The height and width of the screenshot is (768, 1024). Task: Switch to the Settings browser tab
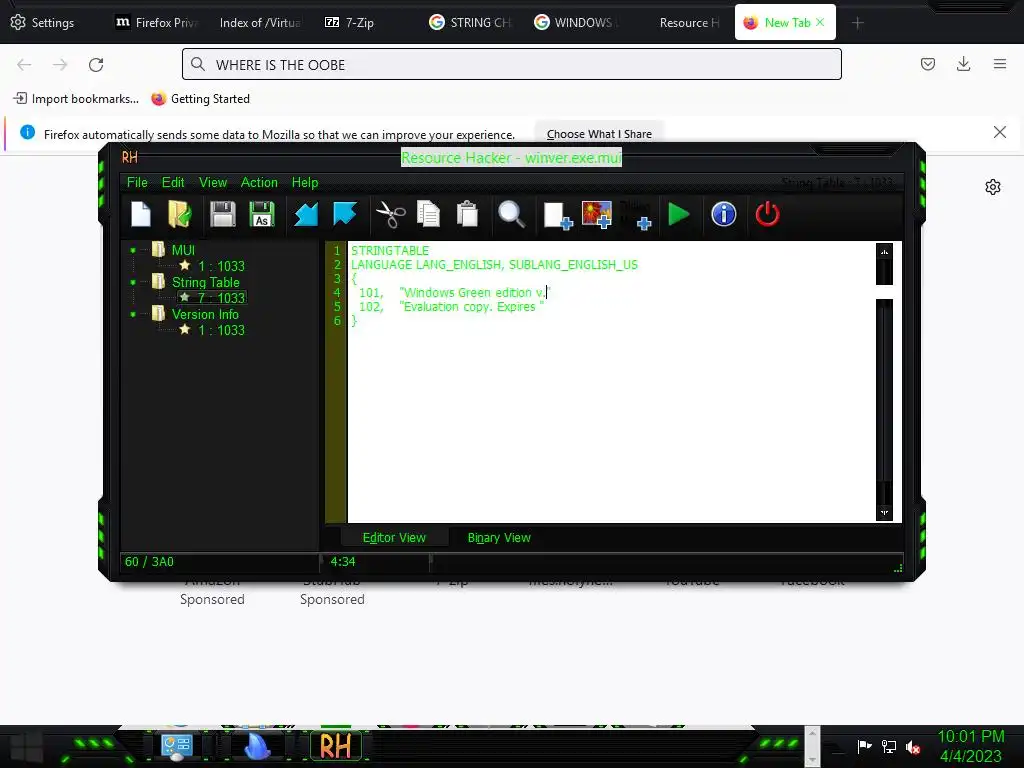(x=43, y=22)
